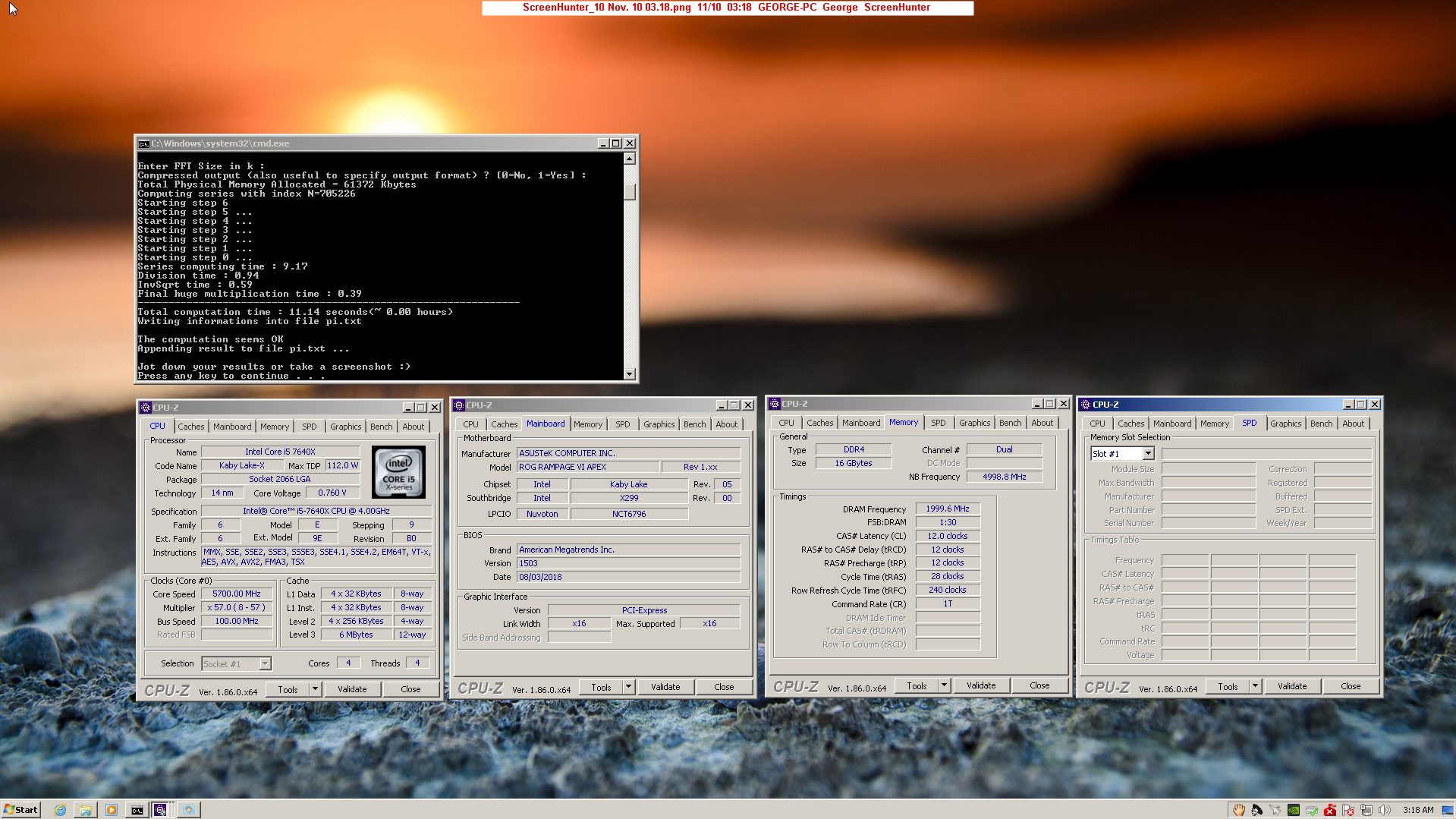Screen dimensions: 1456x819
Task: Open Action Center flag tray icon
Action: 1348,810
